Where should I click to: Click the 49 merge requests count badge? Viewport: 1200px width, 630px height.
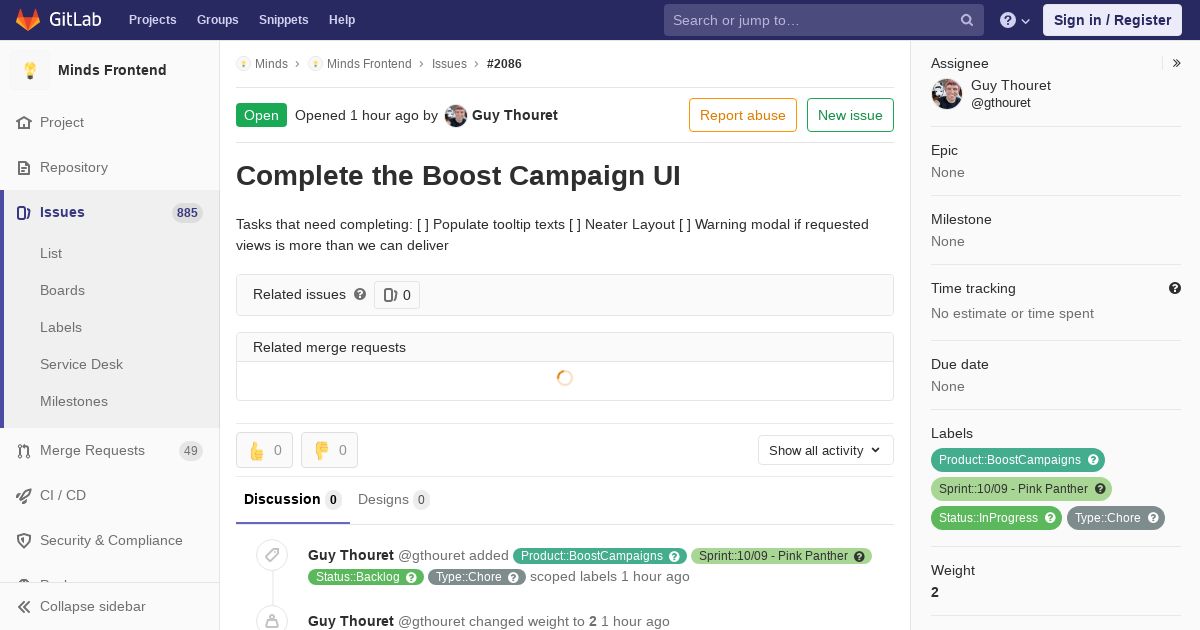click(x=191, y=450)
